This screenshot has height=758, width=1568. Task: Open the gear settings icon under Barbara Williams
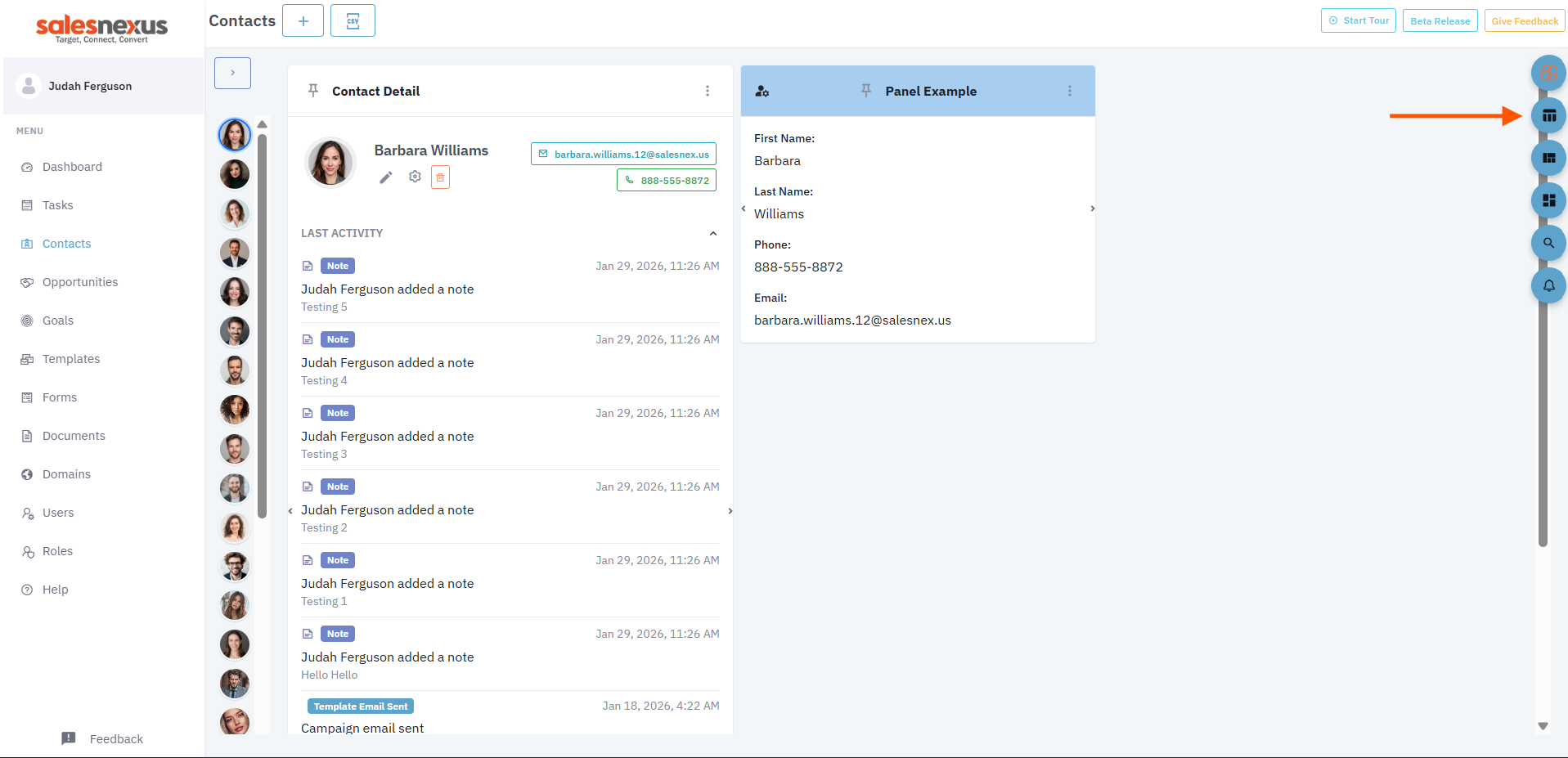415,177
